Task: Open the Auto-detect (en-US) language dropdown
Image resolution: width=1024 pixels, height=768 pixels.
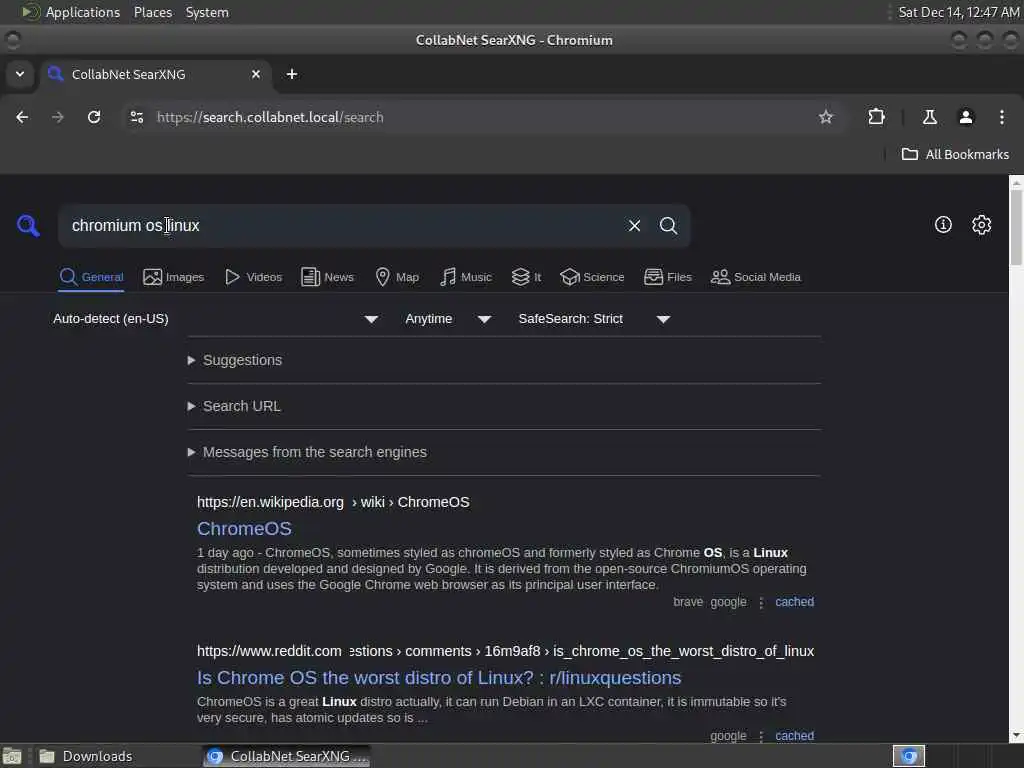Action: coord(216,319)
